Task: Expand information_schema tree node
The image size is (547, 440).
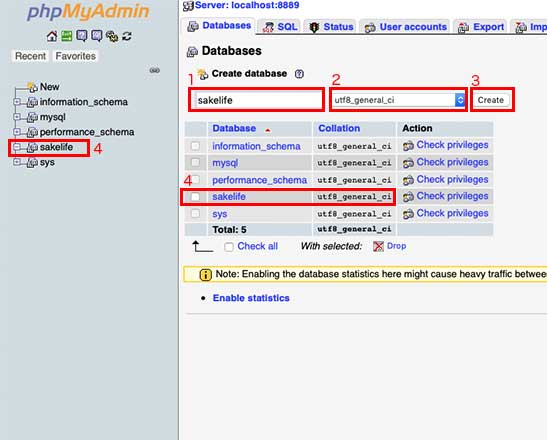Action: [17, 102]
